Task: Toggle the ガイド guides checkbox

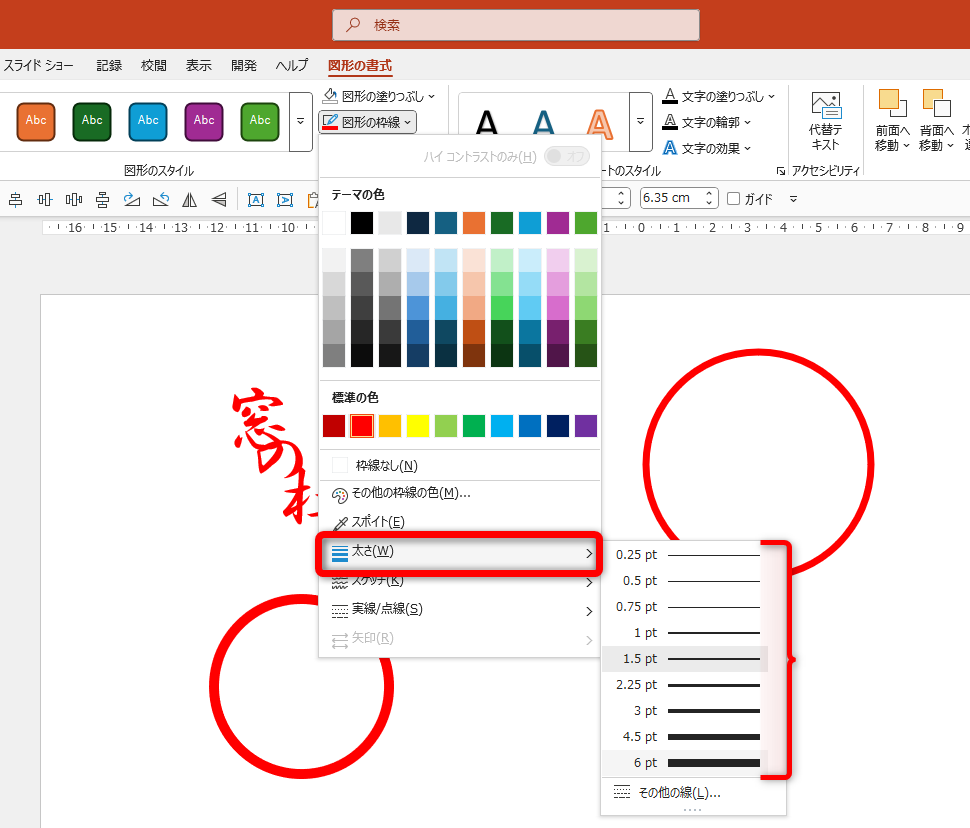Action: pos(735,198)
